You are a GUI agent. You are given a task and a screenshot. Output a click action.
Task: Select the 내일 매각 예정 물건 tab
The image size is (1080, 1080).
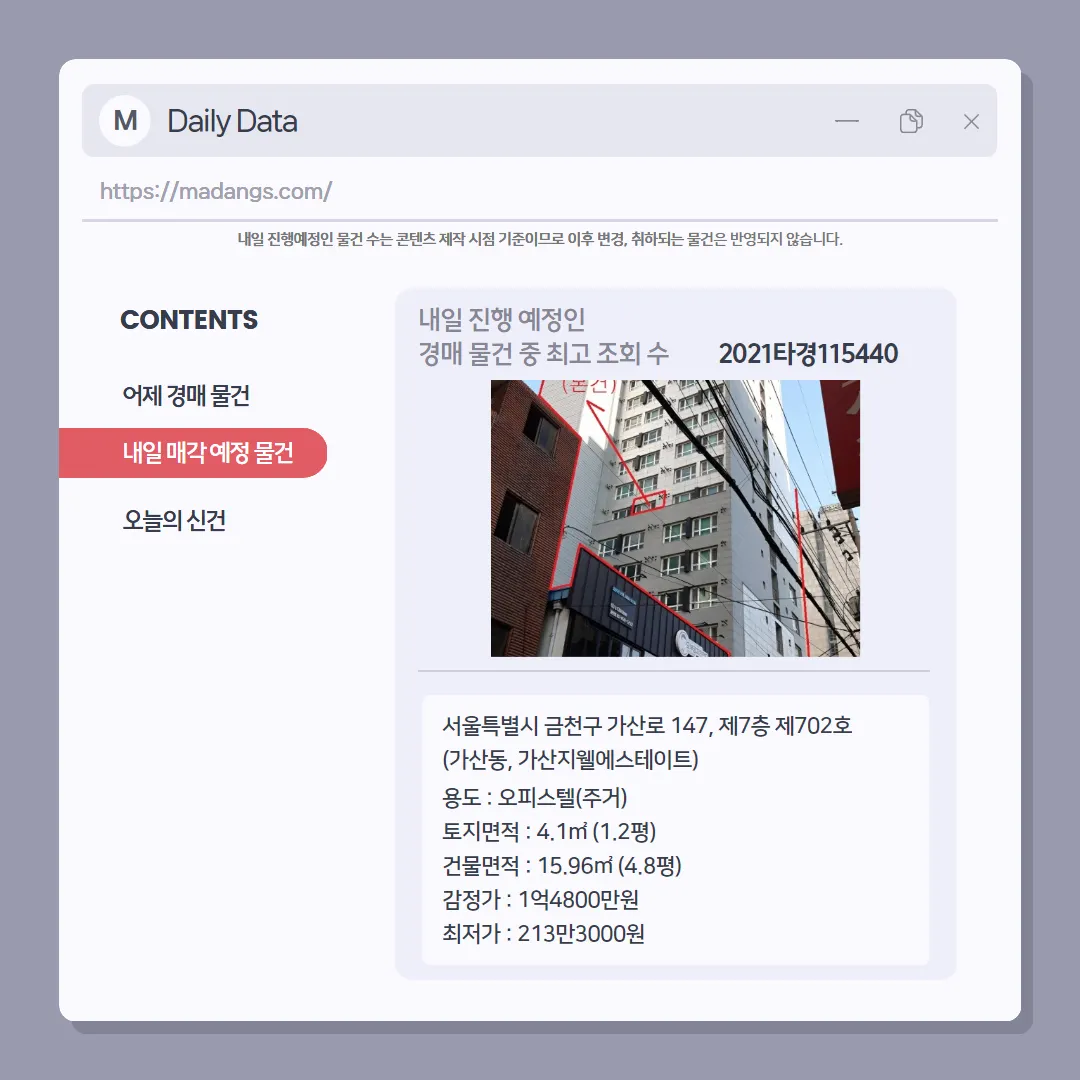(x=193, y=453)
